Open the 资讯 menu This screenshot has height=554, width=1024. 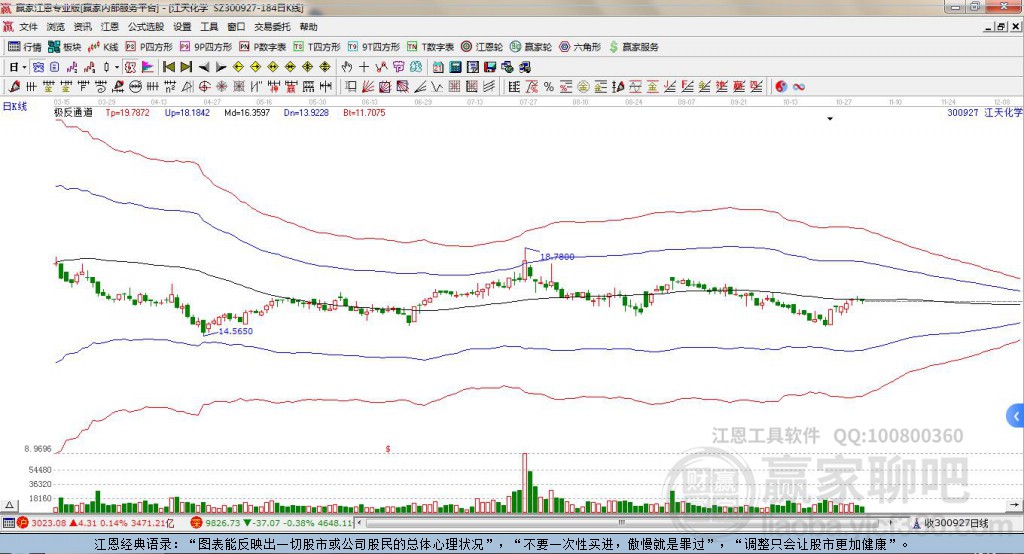click(x=82, y=27)
